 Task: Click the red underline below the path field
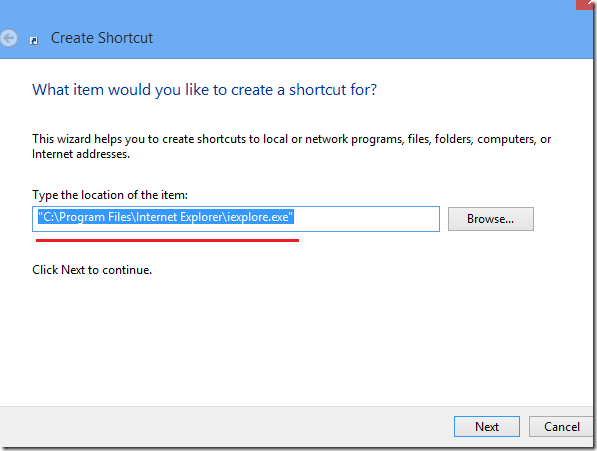pos(168,240)
